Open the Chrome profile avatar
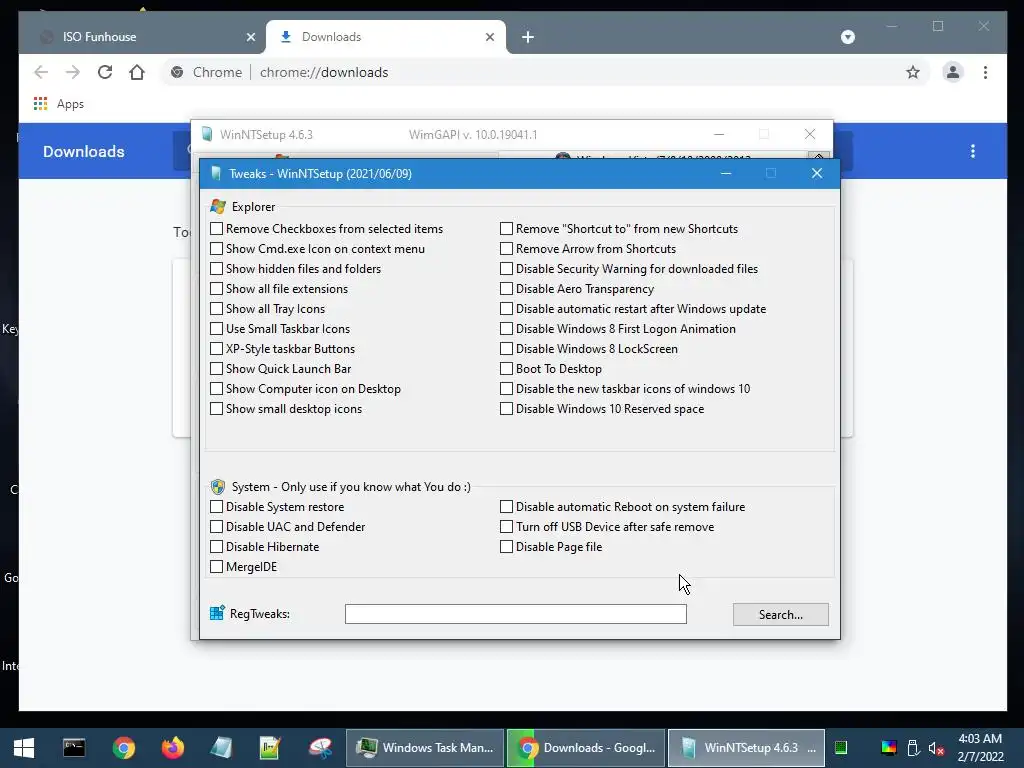 (953, 72)
